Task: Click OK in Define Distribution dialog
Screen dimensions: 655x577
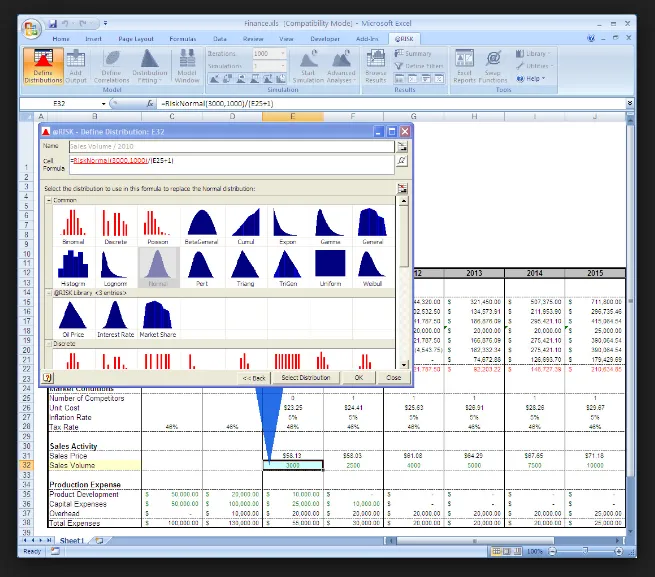Action: pyautogui.click(x=358, y=378)
